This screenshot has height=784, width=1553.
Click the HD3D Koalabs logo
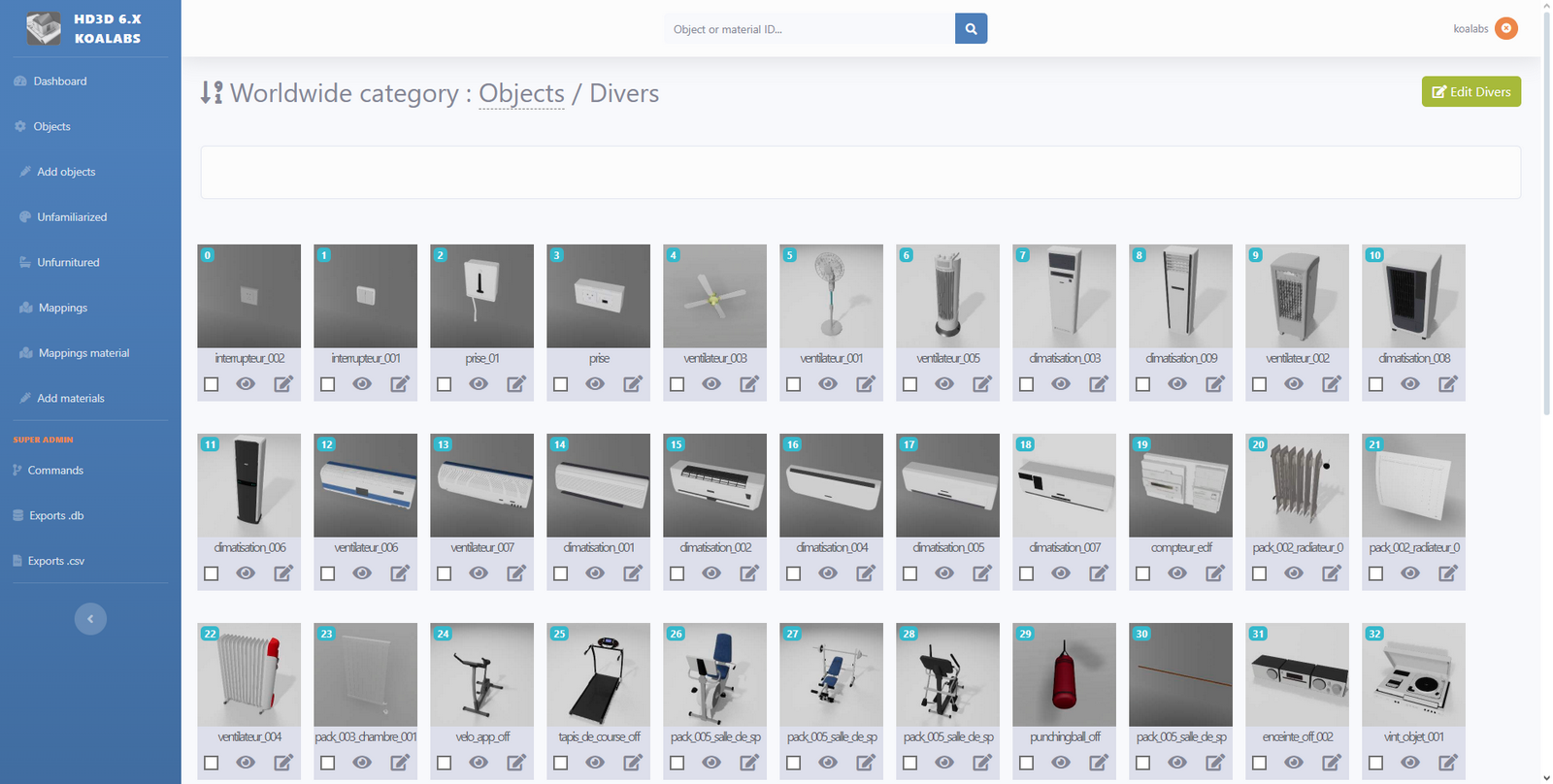point(44,29)
